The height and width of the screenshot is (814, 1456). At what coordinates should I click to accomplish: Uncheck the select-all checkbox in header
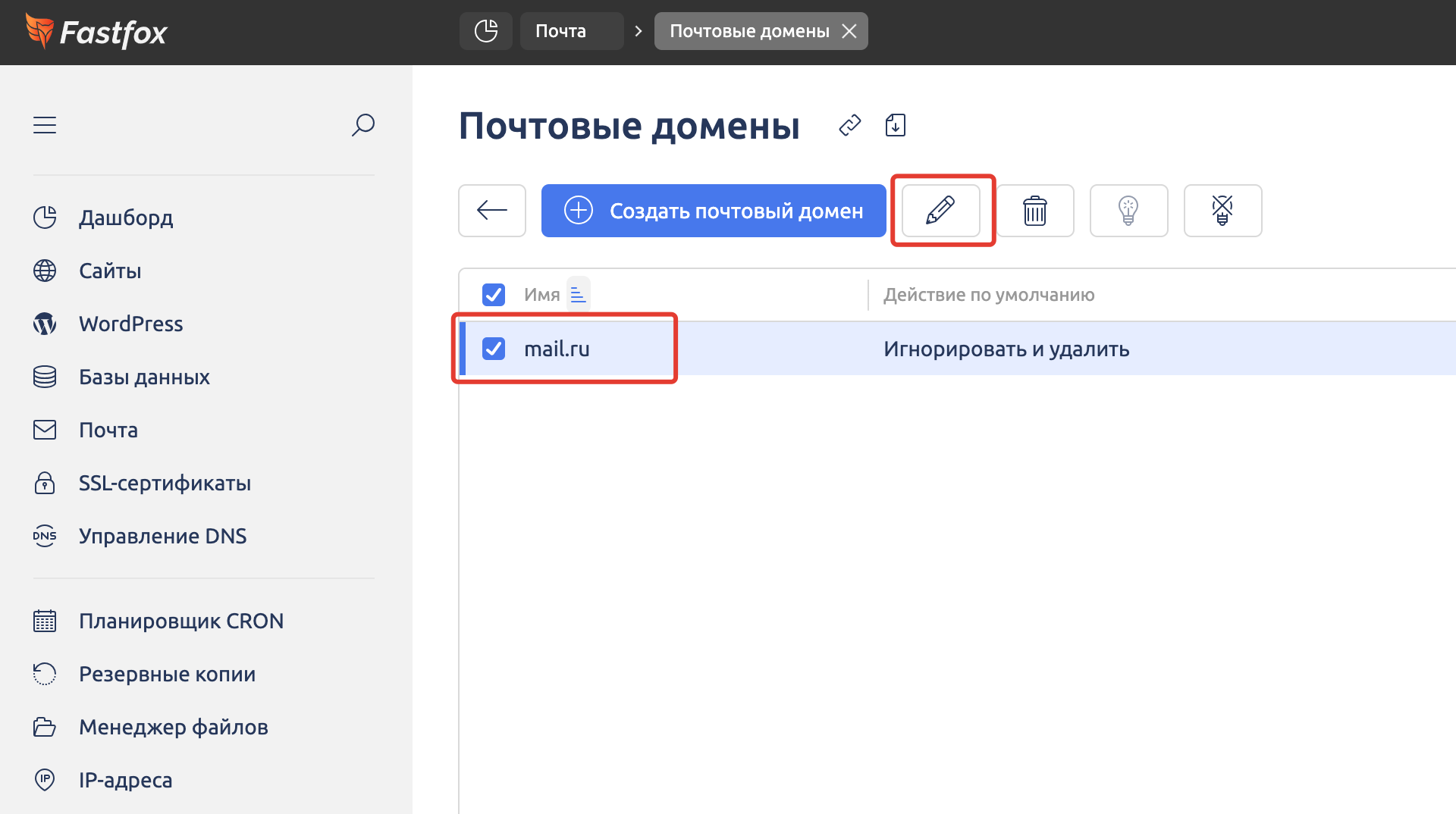coord(494,295)
